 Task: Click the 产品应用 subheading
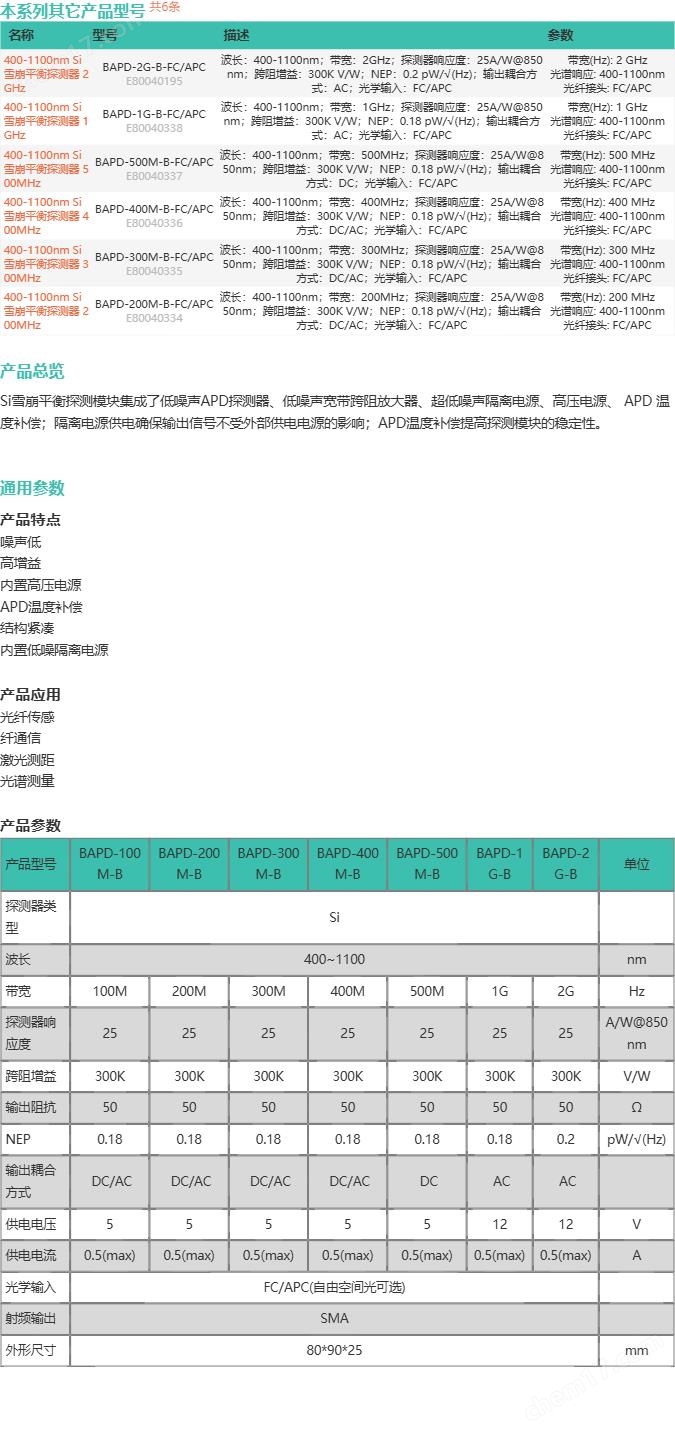point(30,694)
